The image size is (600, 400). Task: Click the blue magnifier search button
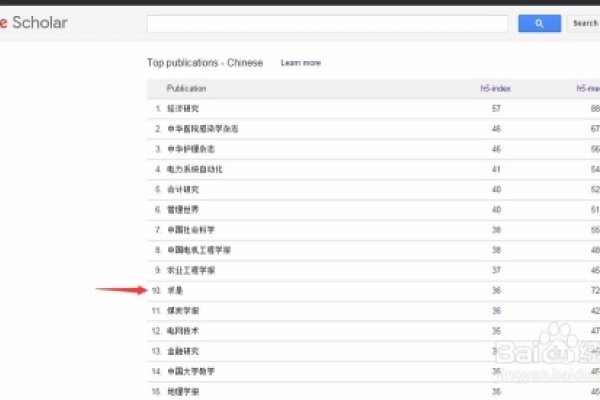[540, 23]
